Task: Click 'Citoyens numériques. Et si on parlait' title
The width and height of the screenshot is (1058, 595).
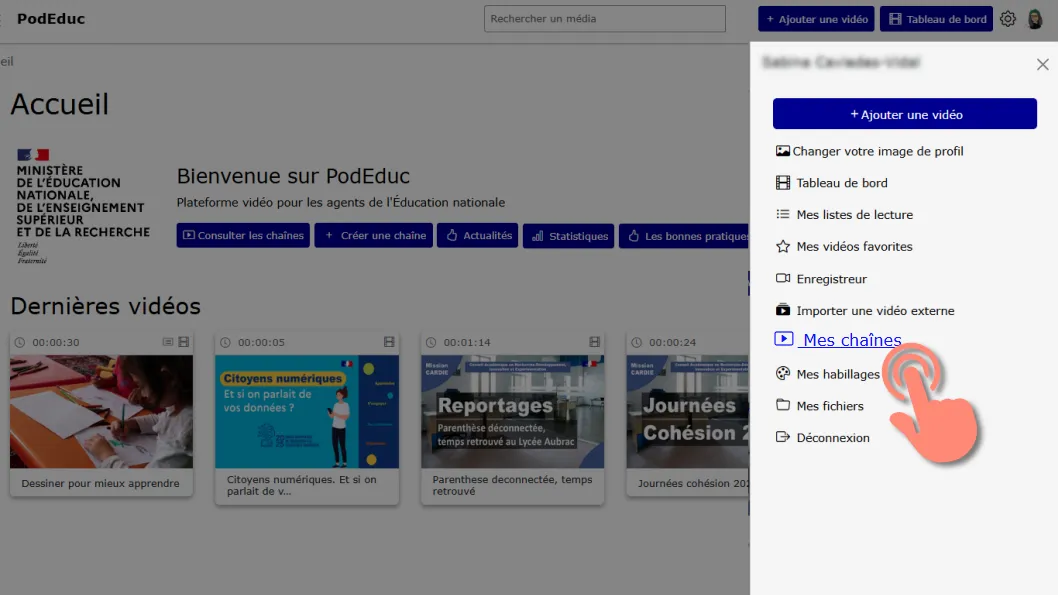Action: coord(302,485)
